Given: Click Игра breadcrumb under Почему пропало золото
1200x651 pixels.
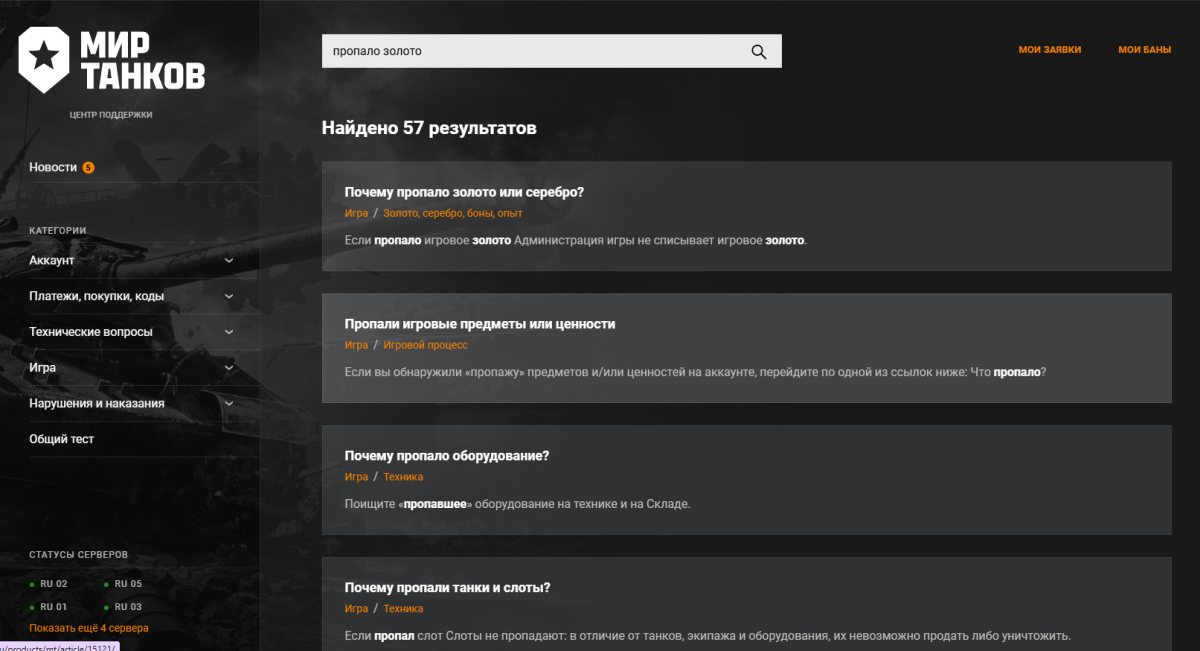Looking at the screenshot, I should (x=356, y=213).
